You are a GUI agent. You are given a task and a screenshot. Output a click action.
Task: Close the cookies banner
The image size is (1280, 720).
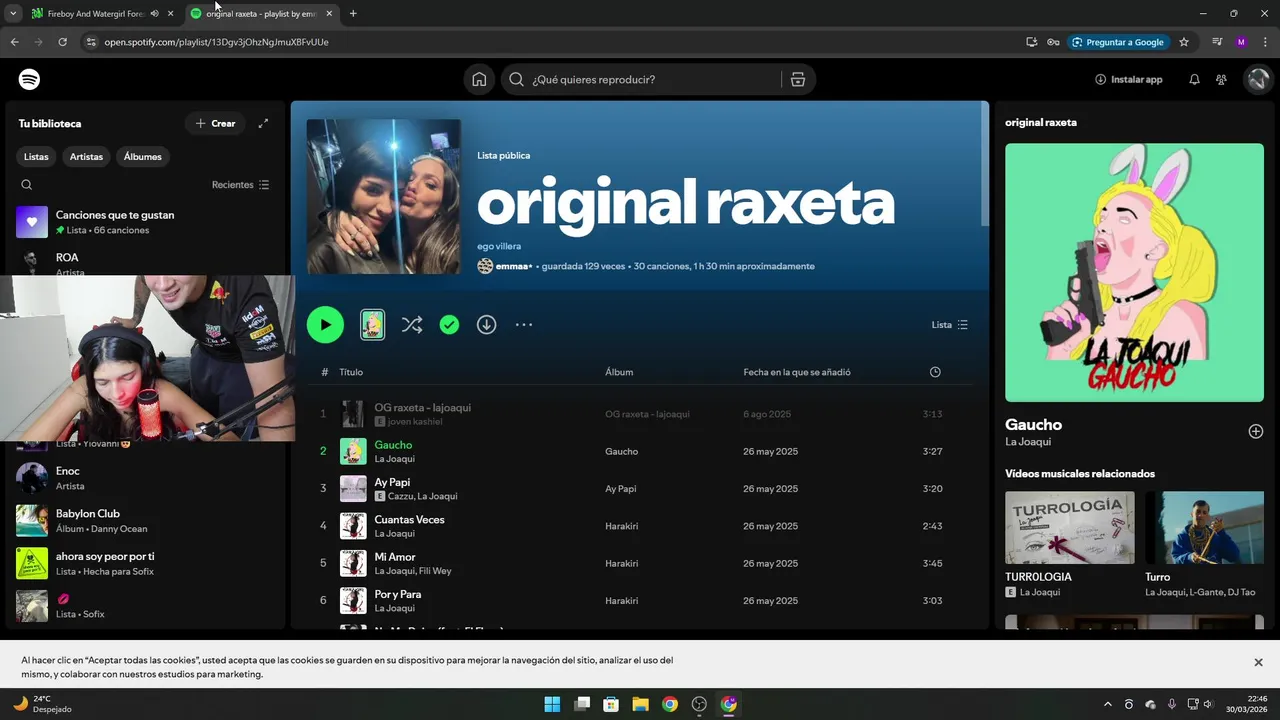click(1258, 662)
